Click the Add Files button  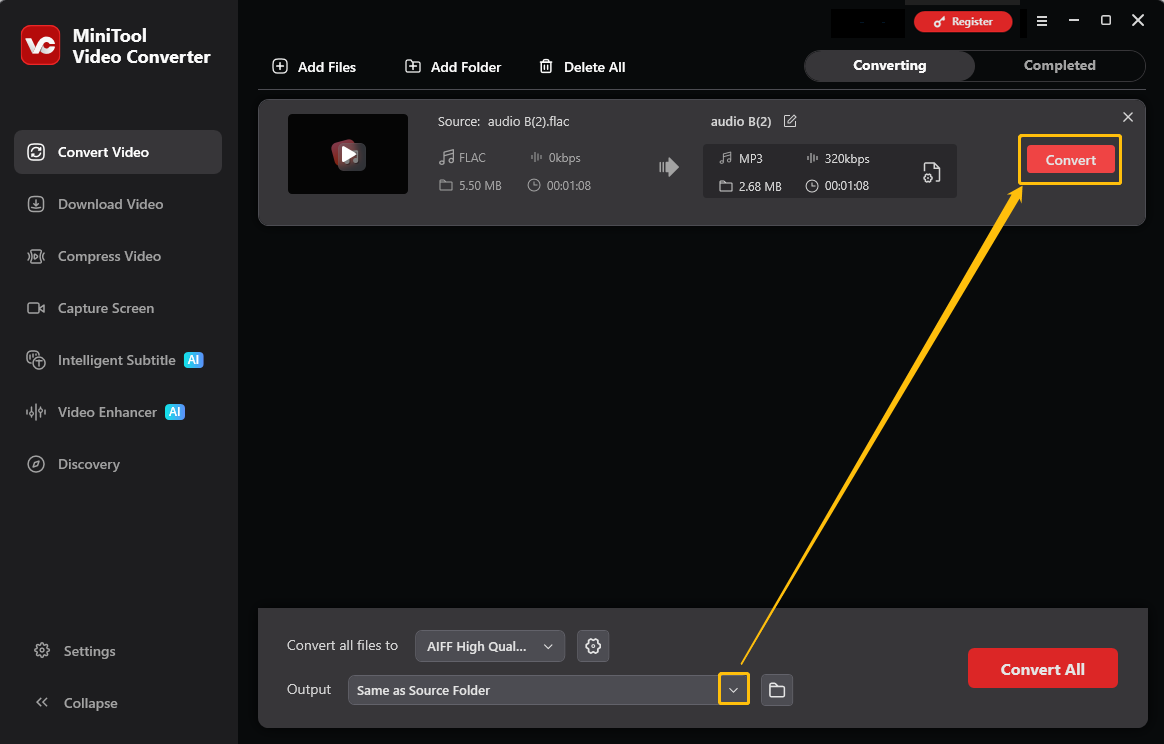click(314, 67)
